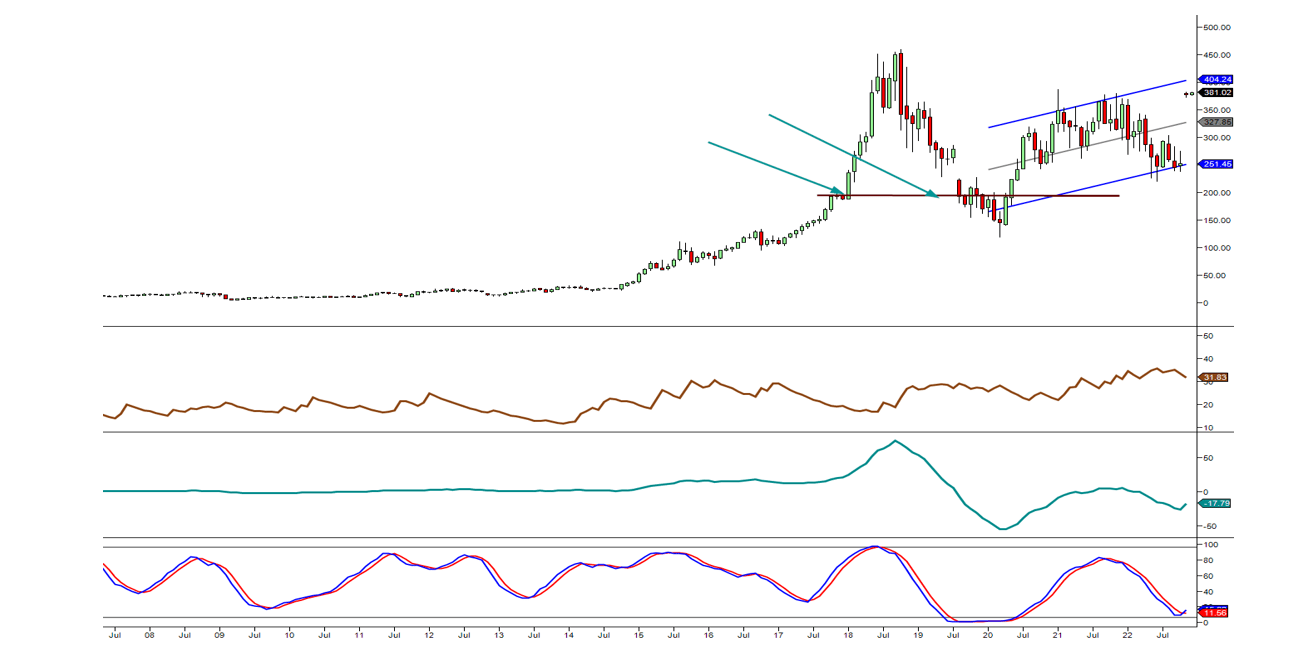Click the 30 label on brown indicator axis

[1209, 381]
